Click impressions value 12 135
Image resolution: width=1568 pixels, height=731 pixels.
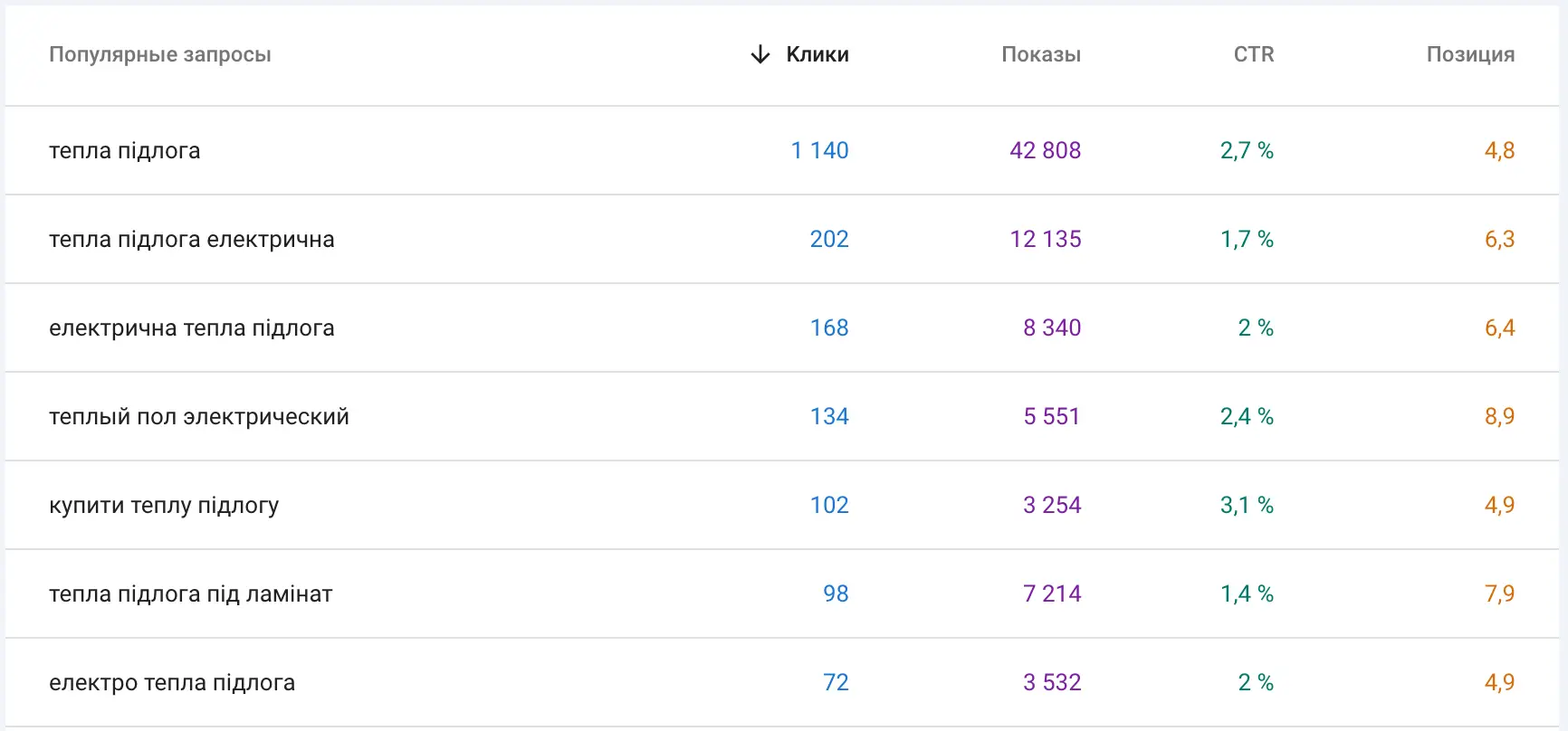coord(1046,239)
